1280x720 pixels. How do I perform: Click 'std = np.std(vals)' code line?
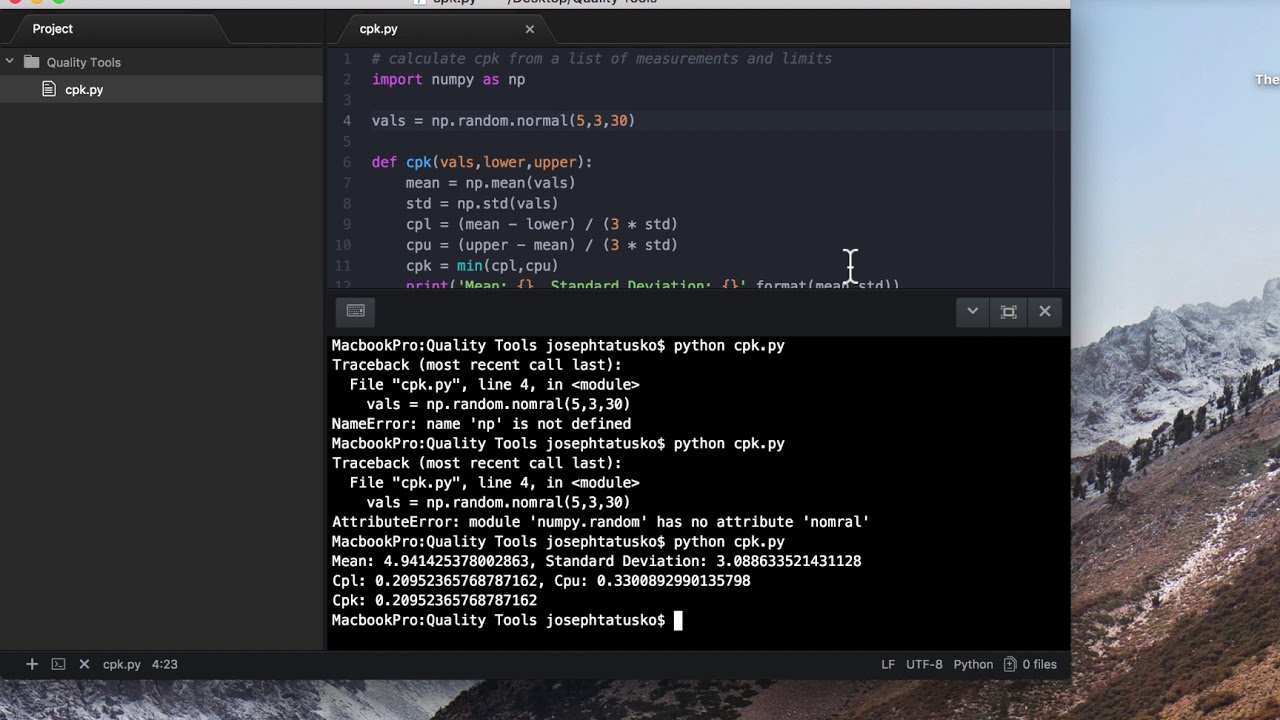click(482, 204)
